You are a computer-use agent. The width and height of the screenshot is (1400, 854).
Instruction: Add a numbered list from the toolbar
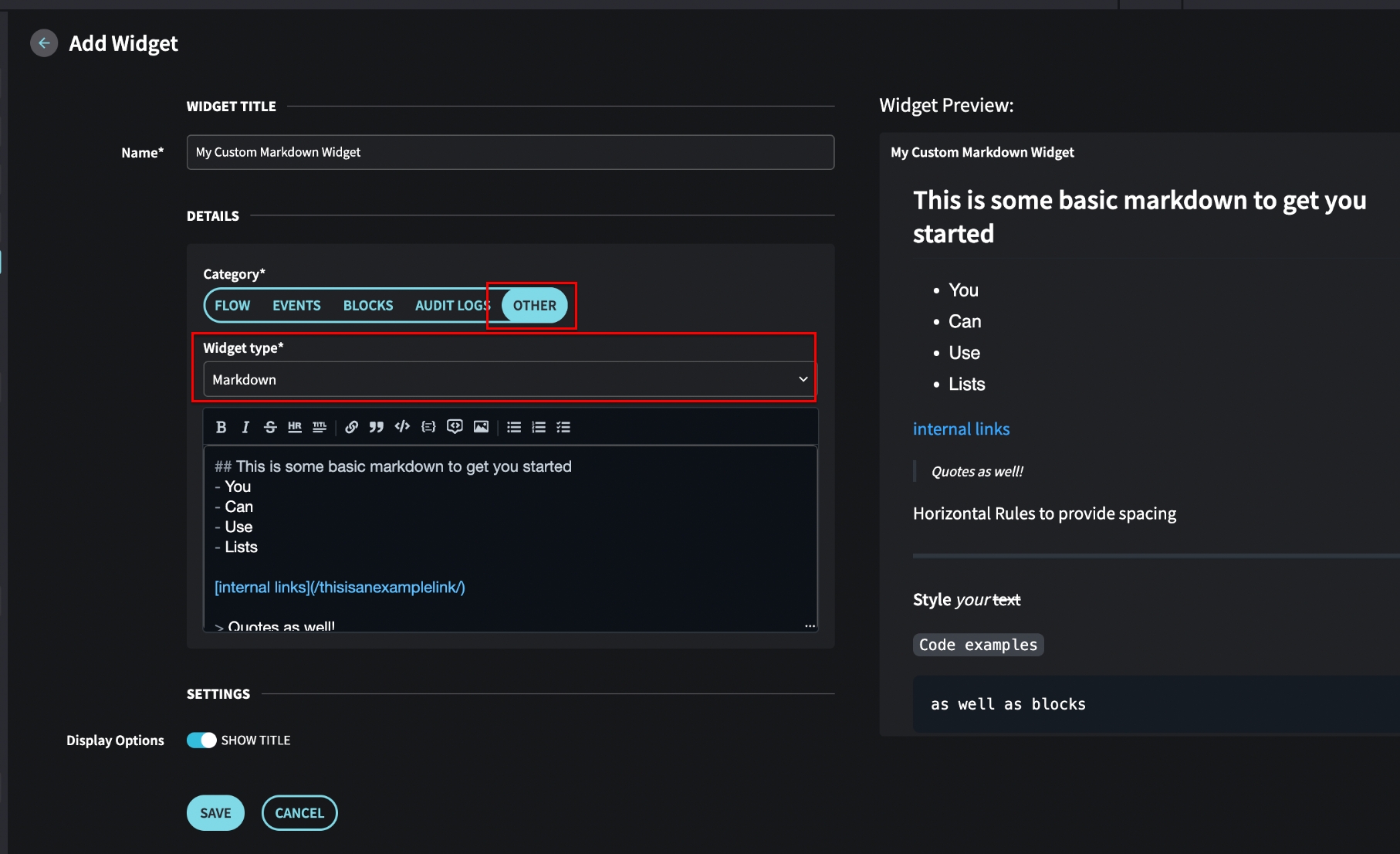pos(539,427)
